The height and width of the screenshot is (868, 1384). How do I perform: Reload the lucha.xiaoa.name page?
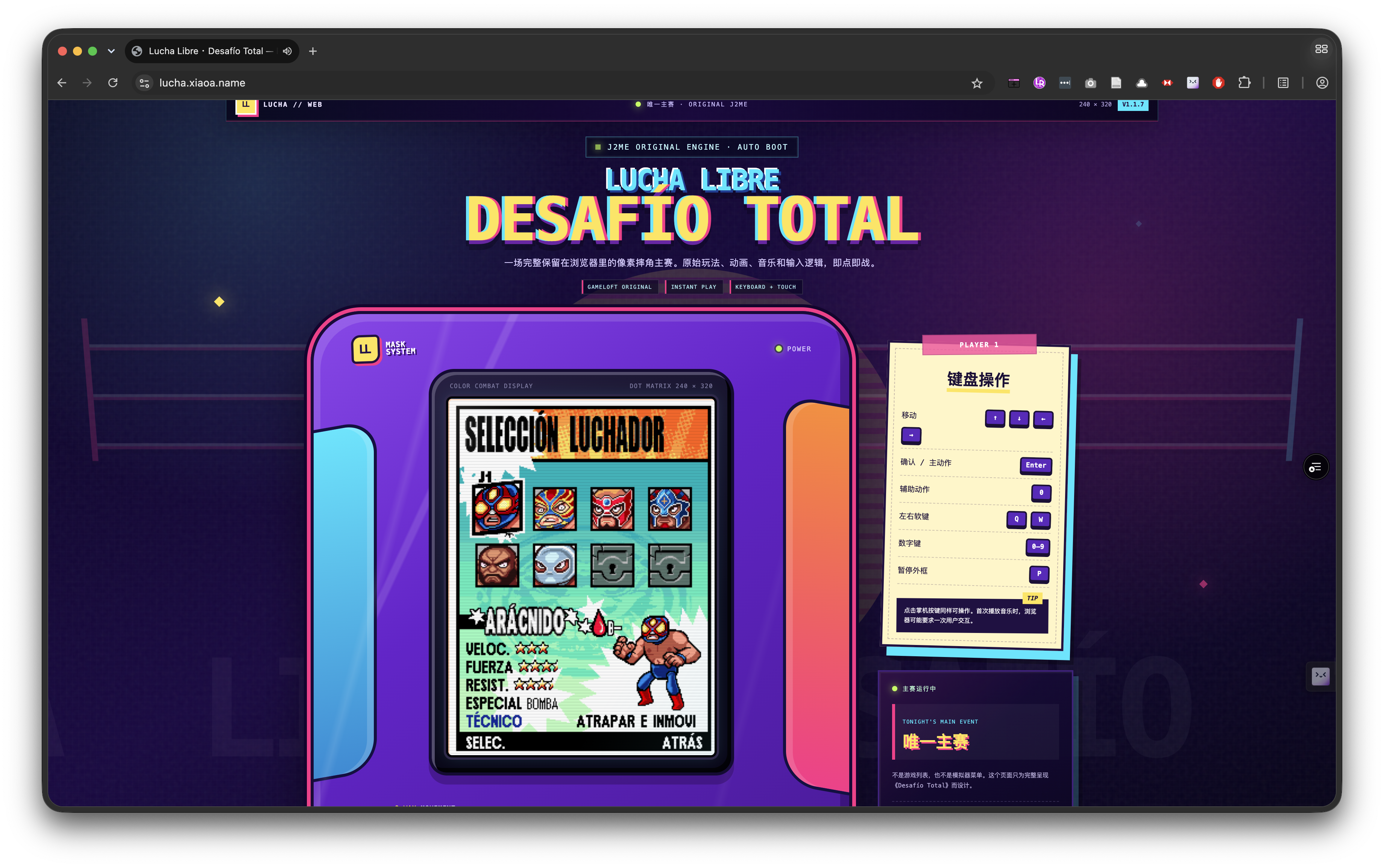[x=113, y=83]
